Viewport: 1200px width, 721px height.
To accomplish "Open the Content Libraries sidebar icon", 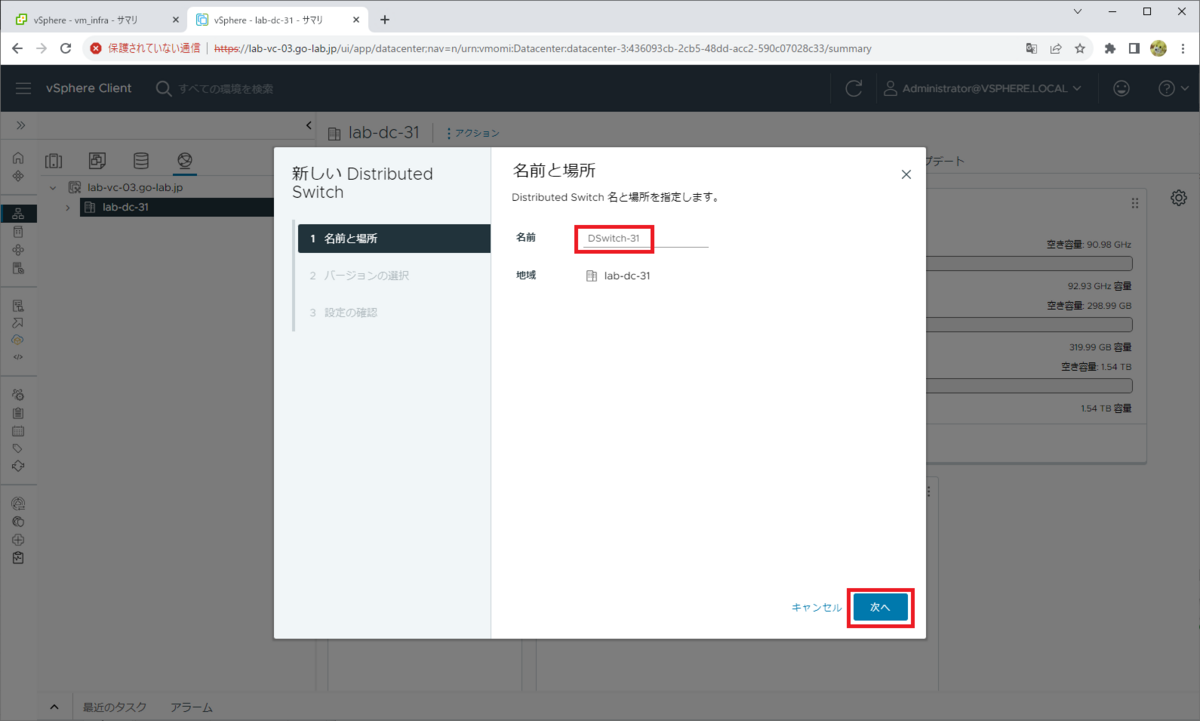I will click(18, 232).
